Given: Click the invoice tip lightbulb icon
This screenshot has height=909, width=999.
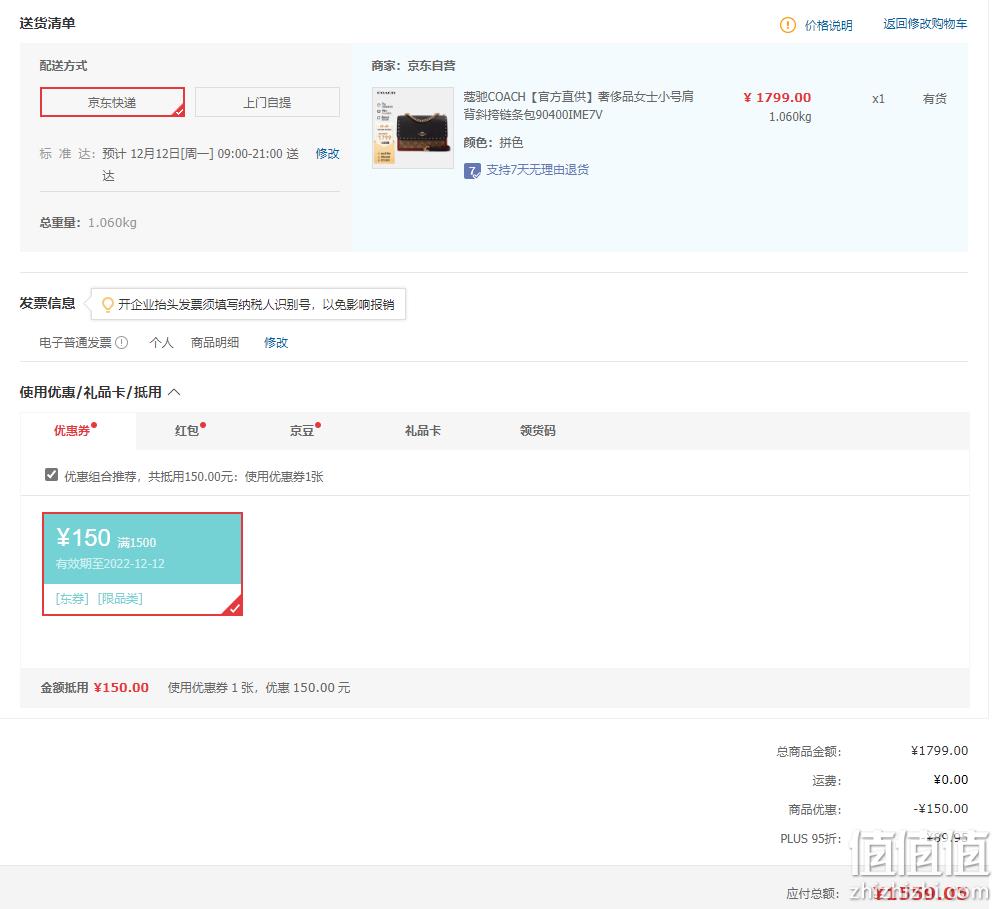Looking at the screenshot, I should point(108,304).
